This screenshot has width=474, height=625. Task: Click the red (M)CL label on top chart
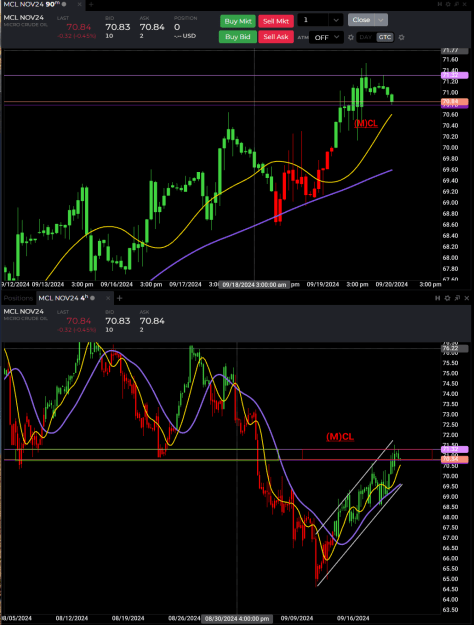366,124
